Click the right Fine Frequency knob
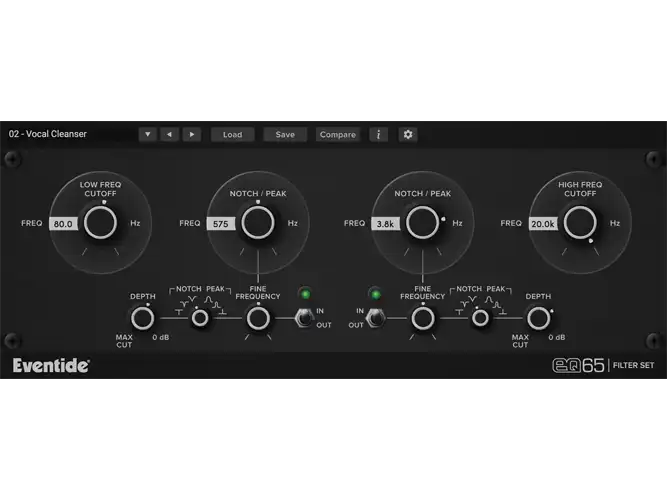This screenshot has height=500, width=667. tap(423, 318)
